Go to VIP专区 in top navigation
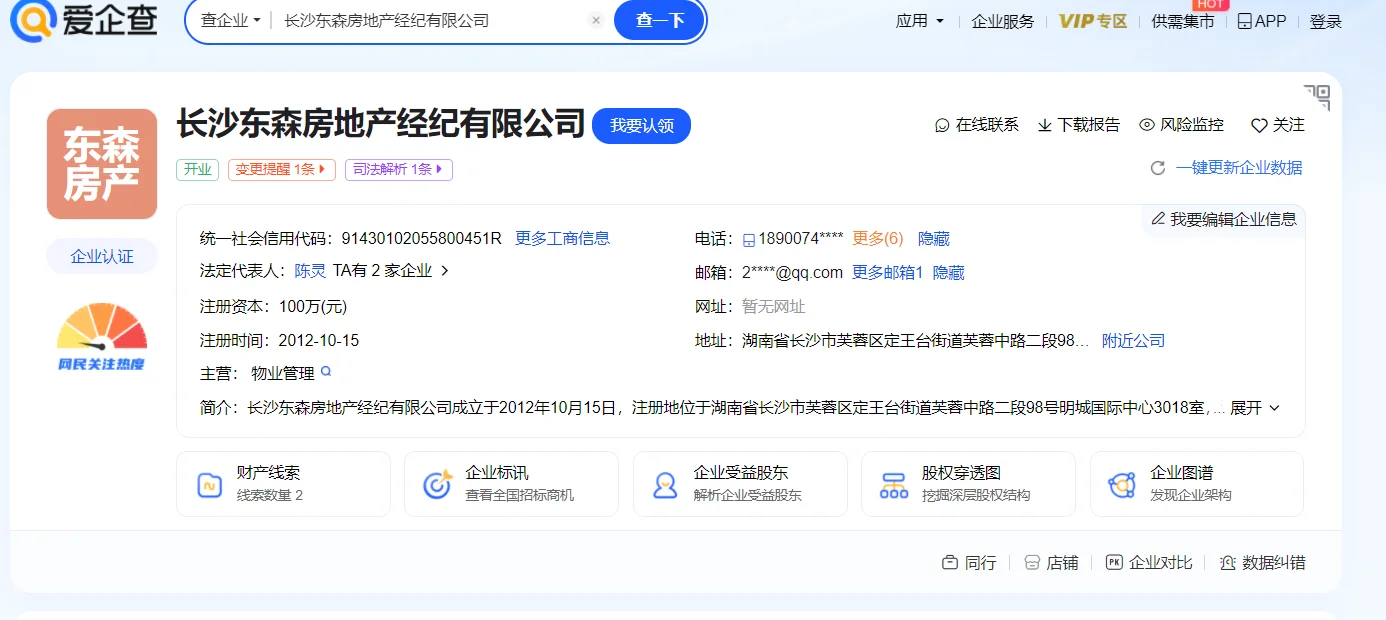This screenshot has height=620, width=1386. pyautogui.click(x=1092, y=21)
